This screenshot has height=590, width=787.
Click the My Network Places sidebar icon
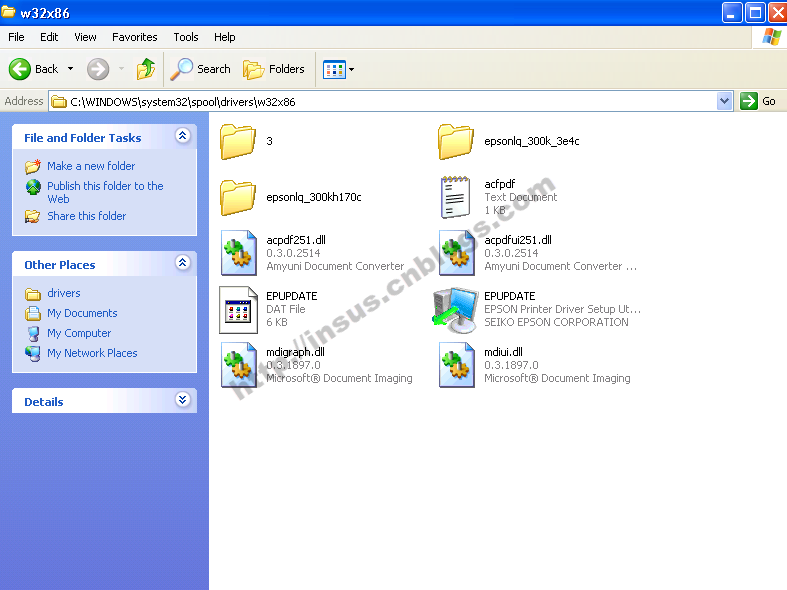(x=33, y=353)
